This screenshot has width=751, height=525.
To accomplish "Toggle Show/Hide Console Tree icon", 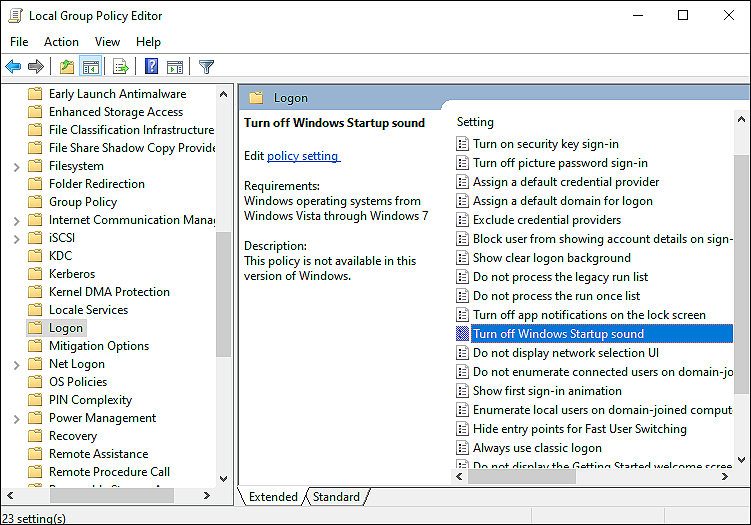I will tap(91, 67).
